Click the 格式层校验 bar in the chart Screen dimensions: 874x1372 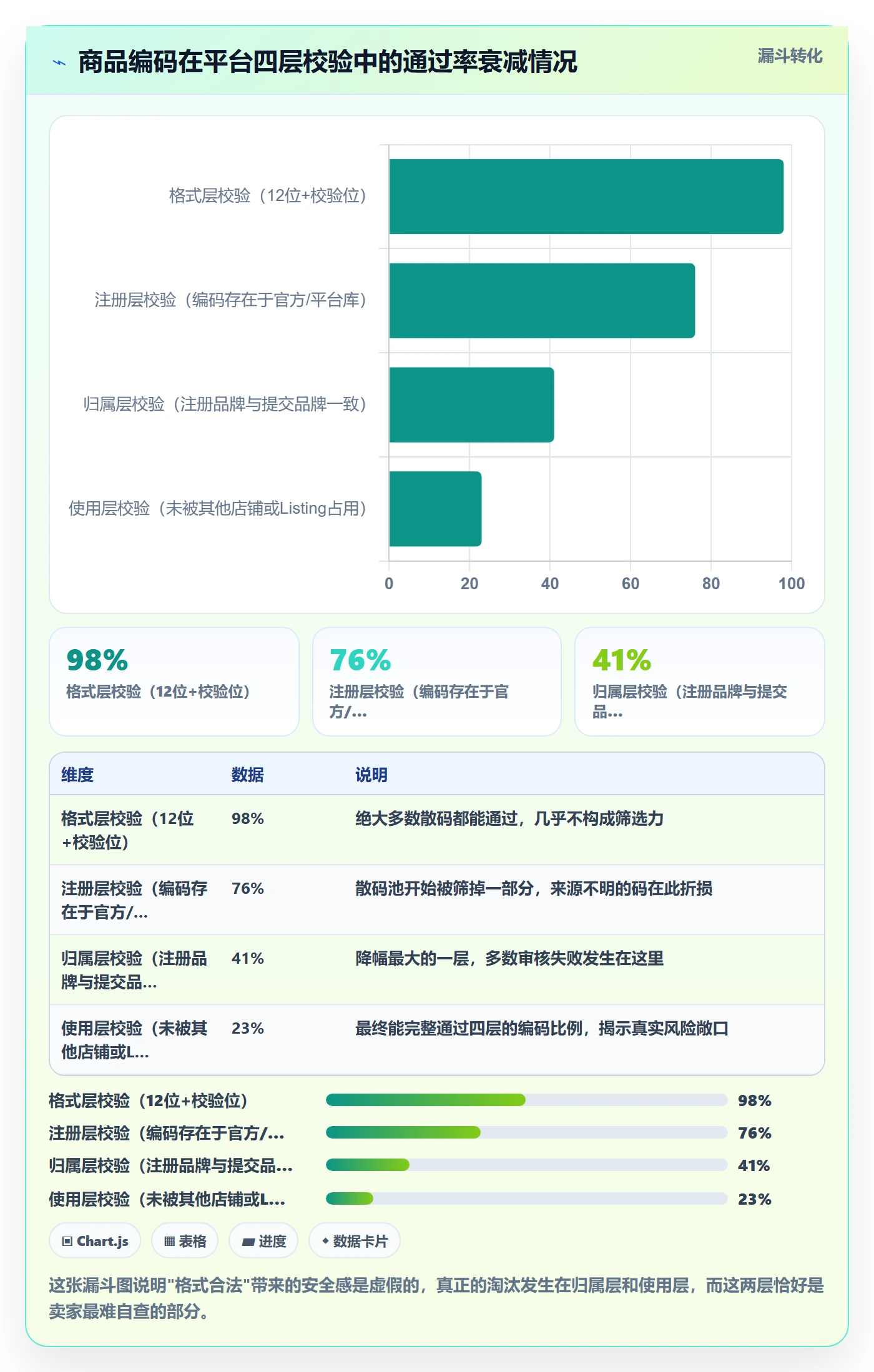coord(586,197)
